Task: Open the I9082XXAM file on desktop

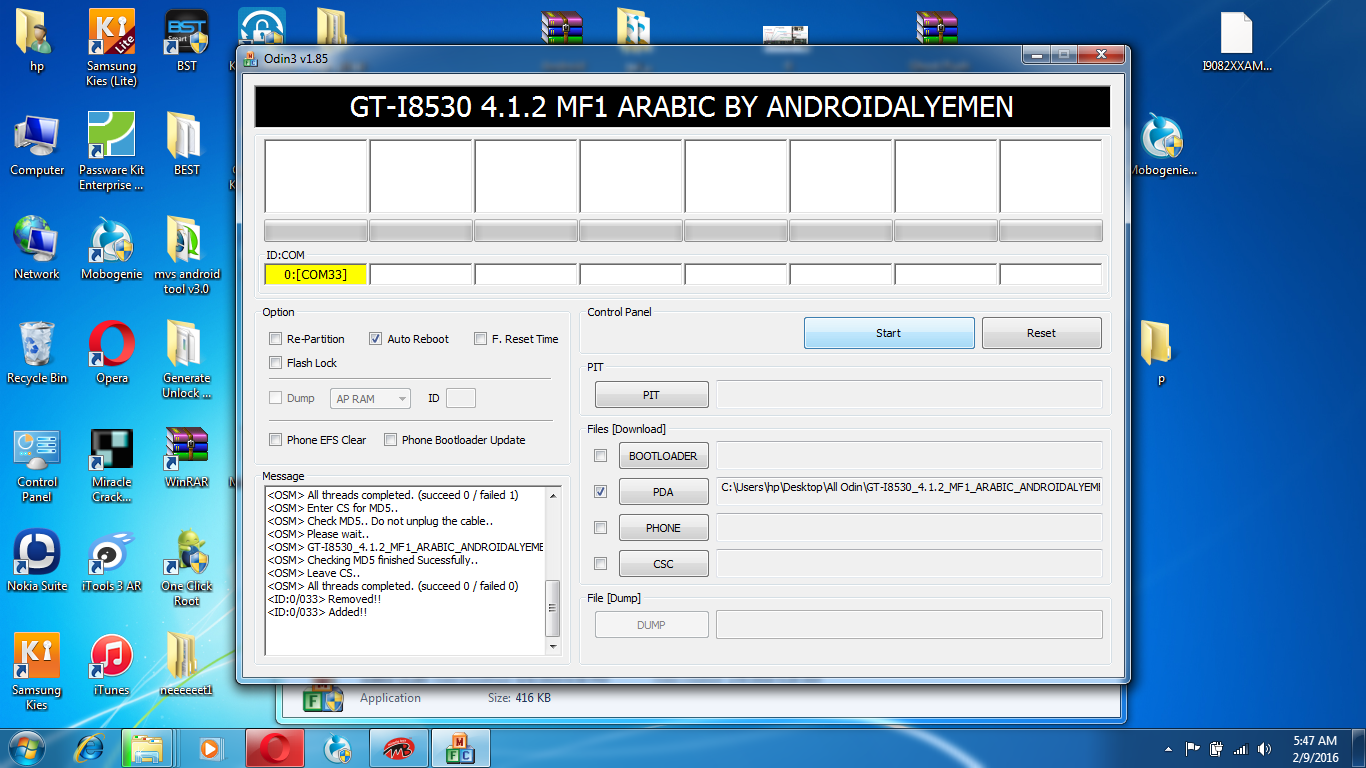Action: (1236, 41)
